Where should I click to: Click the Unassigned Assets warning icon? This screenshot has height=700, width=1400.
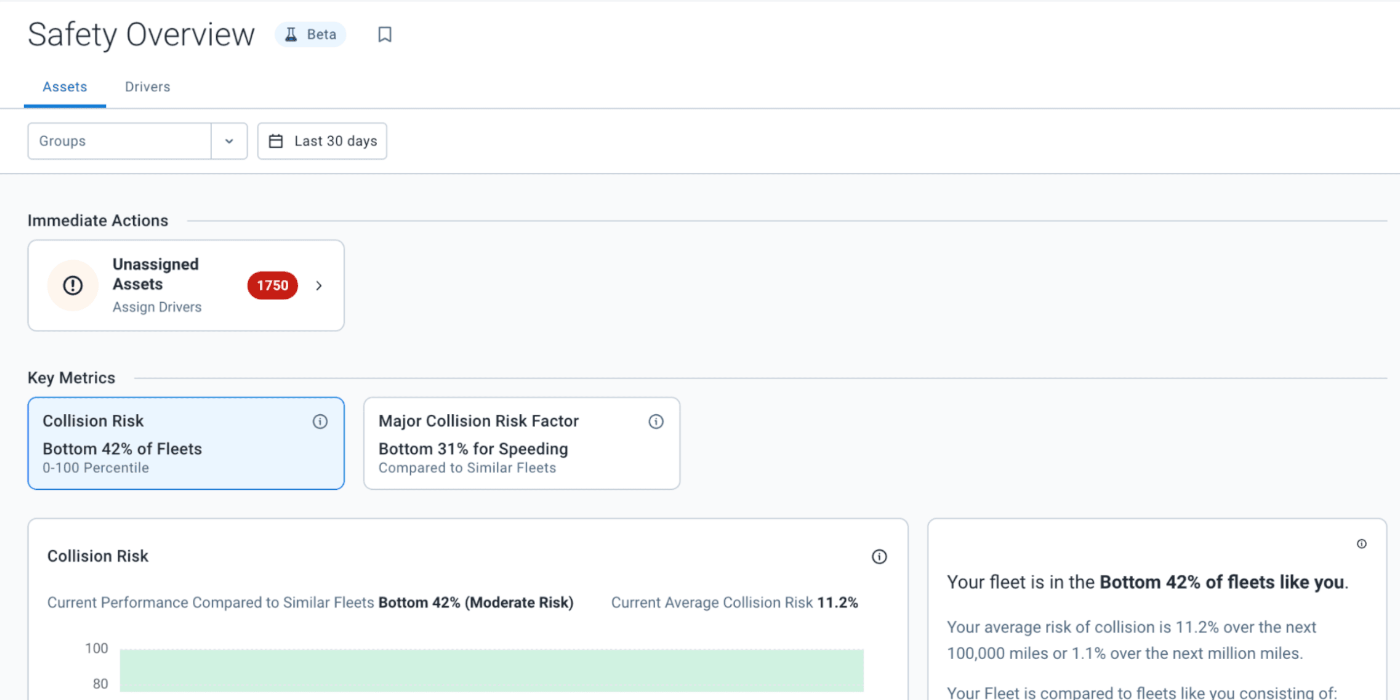(x=73, y=285)
